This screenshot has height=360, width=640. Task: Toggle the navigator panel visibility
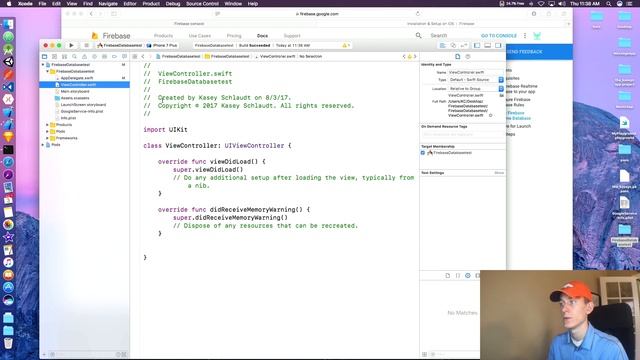click(477, 45)
